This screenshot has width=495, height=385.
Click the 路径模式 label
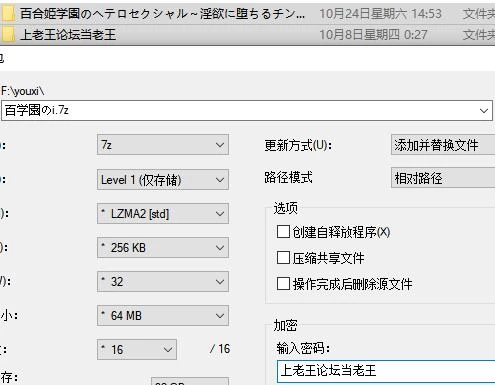288,178
